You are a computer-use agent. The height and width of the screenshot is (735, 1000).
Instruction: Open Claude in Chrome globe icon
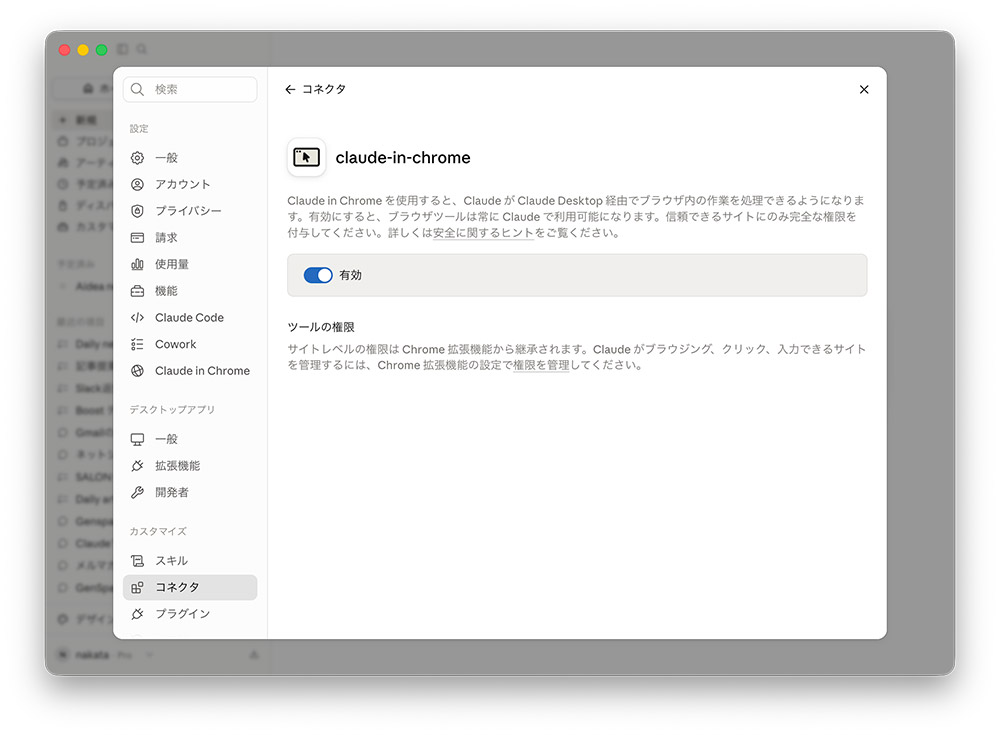pos(137,371)
